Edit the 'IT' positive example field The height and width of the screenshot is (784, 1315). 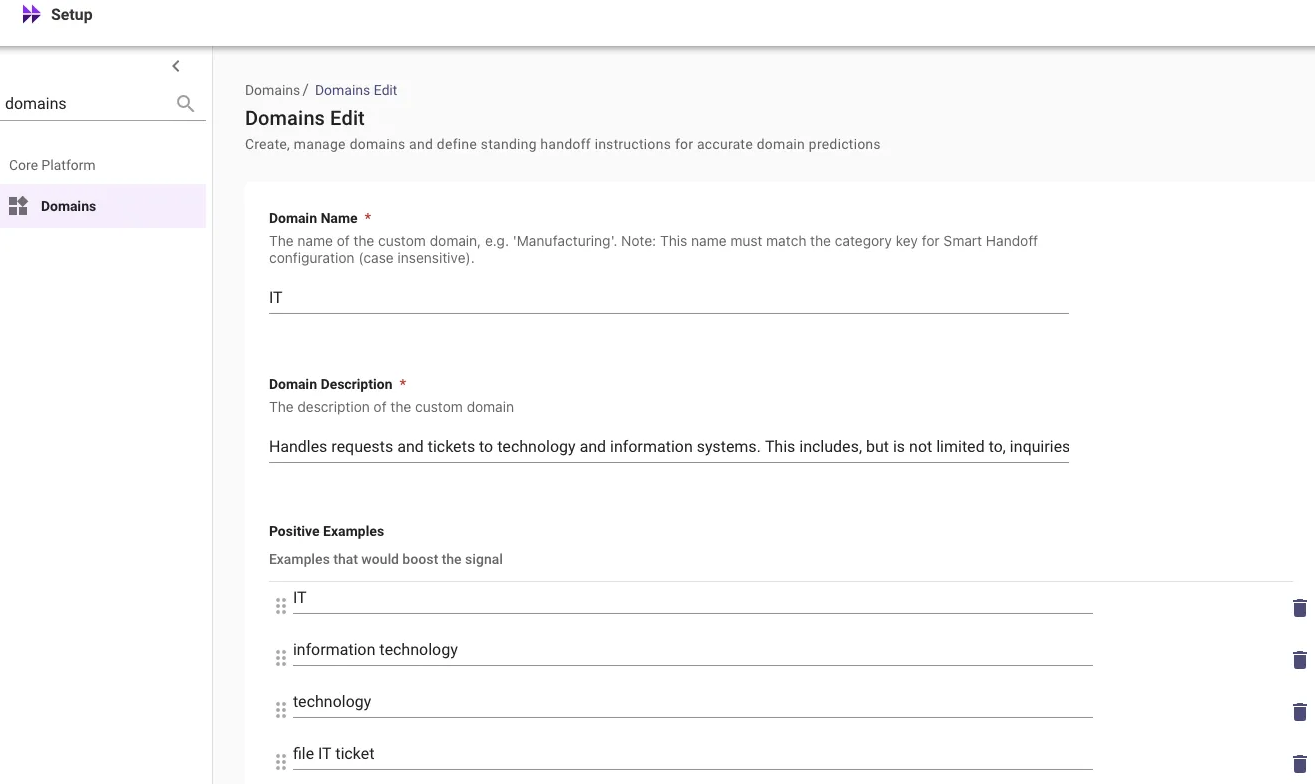692,599
